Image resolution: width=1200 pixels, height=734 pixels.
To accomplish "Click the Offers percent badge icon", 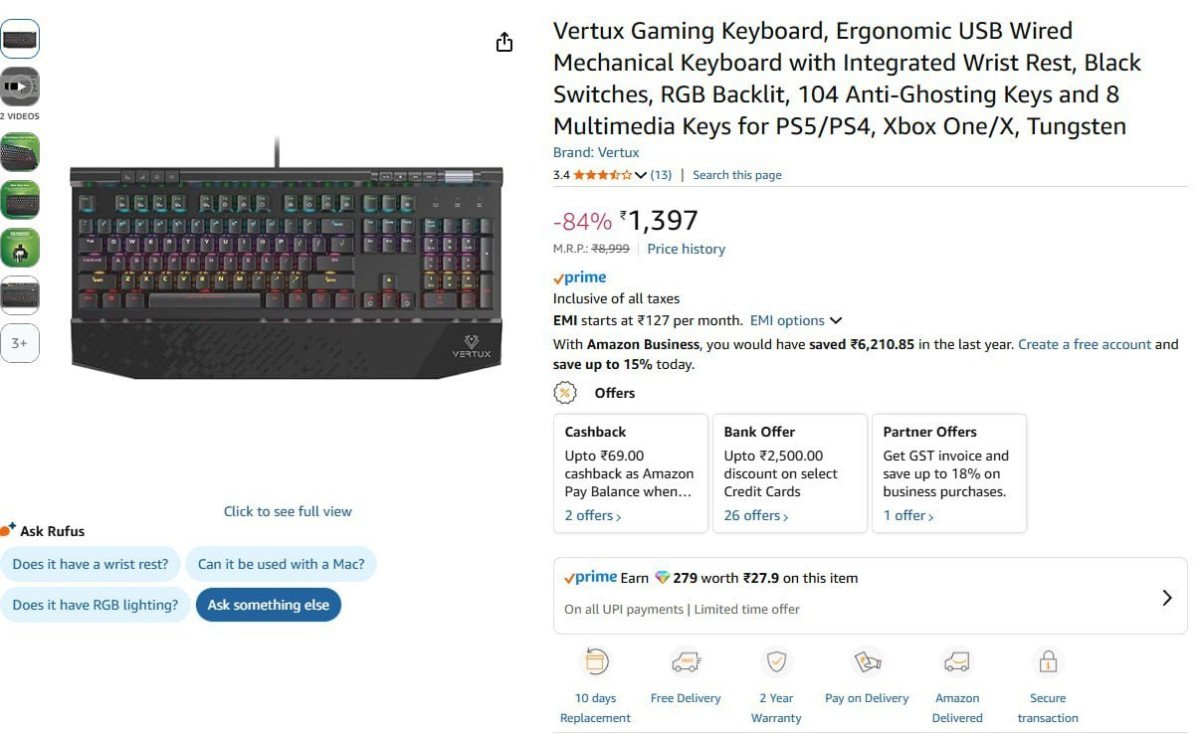I will pyautogui.click(x=565, y=393).
